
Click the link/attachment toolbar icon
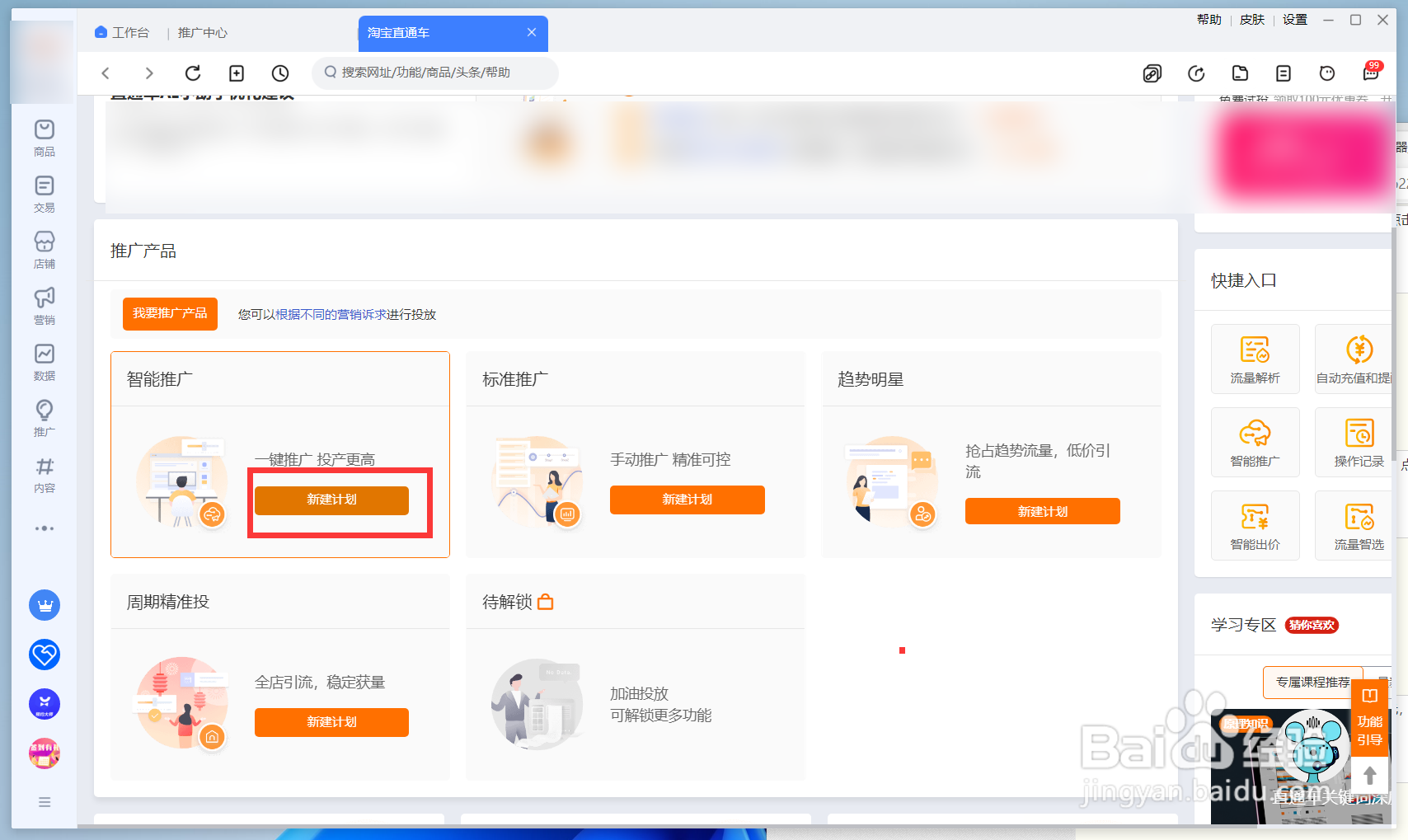coord(1152,73)
